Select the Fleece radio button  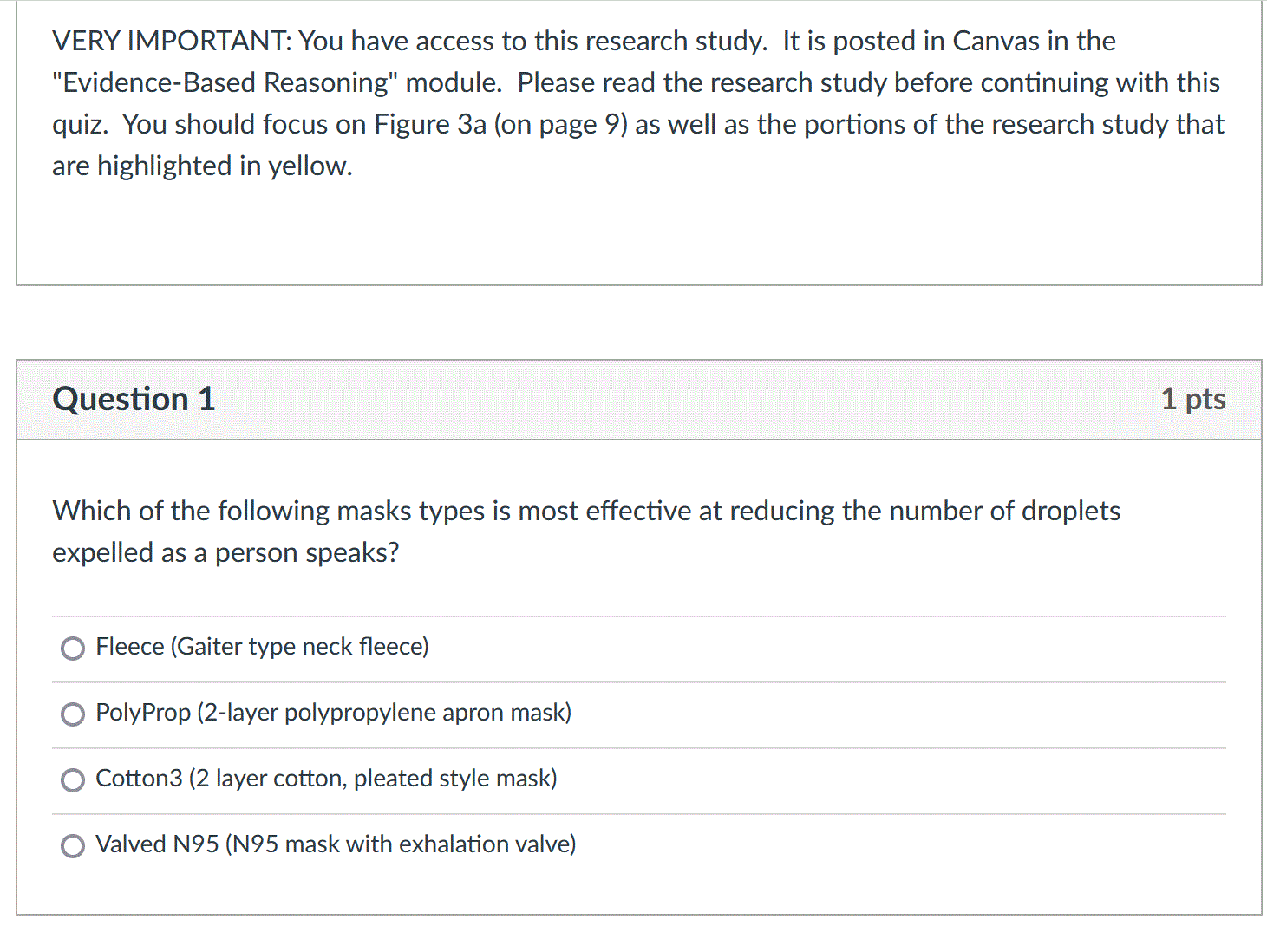click(73, 649)
